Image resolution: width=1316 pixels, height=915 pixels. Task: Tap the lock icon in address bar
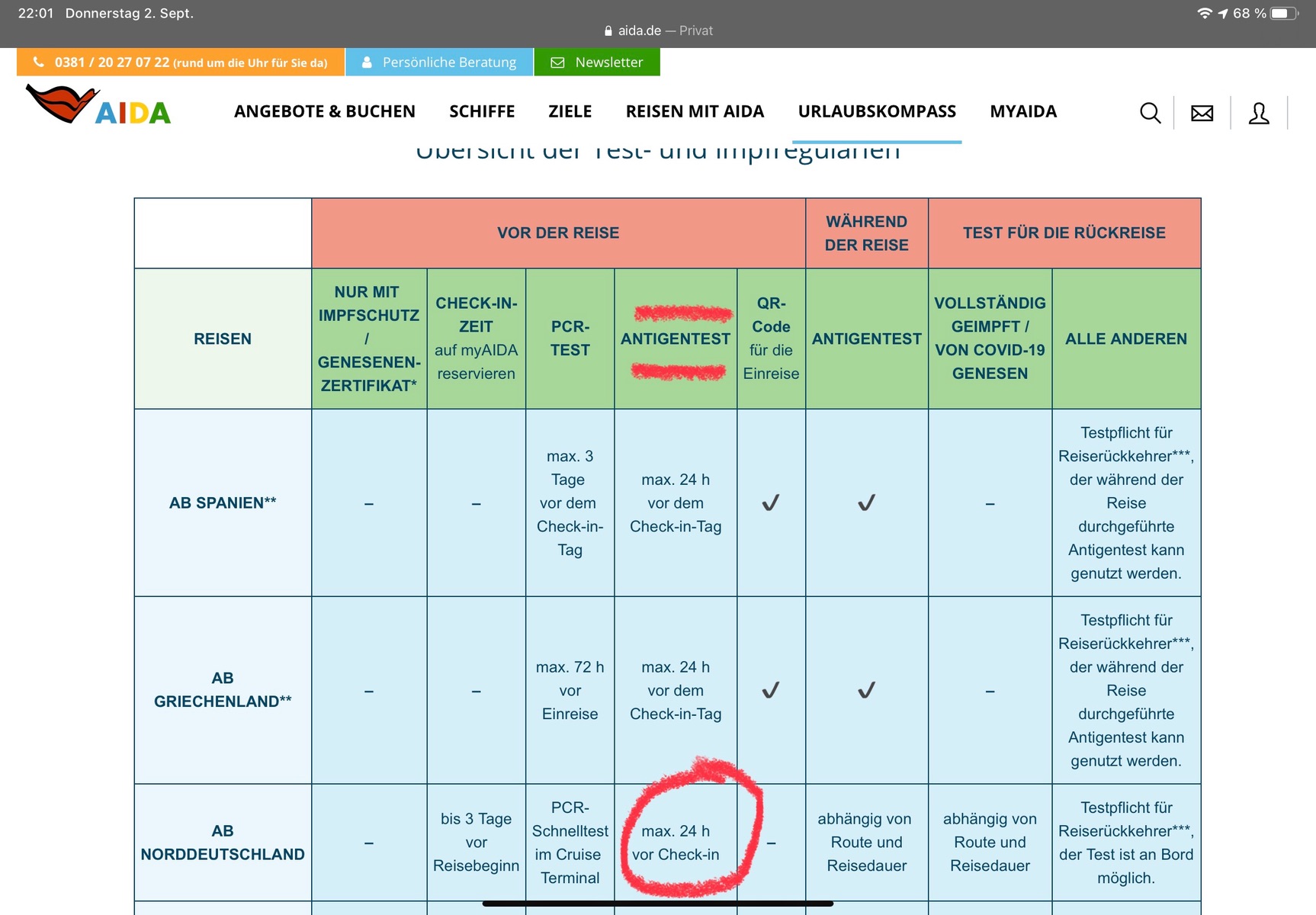tap(608, 31)
